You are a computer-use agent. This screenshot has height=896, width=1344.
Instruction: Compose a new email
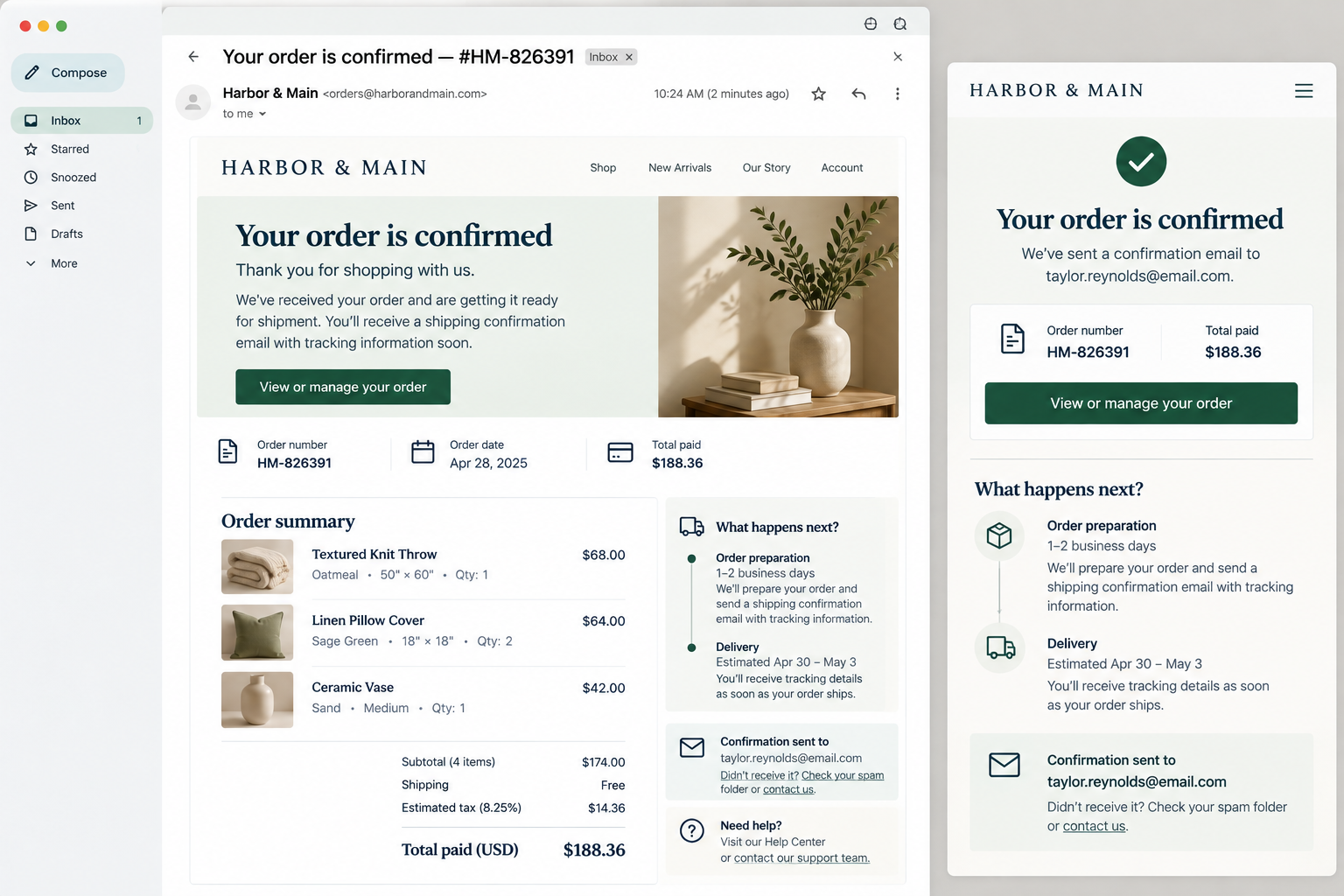coord(67,73)
